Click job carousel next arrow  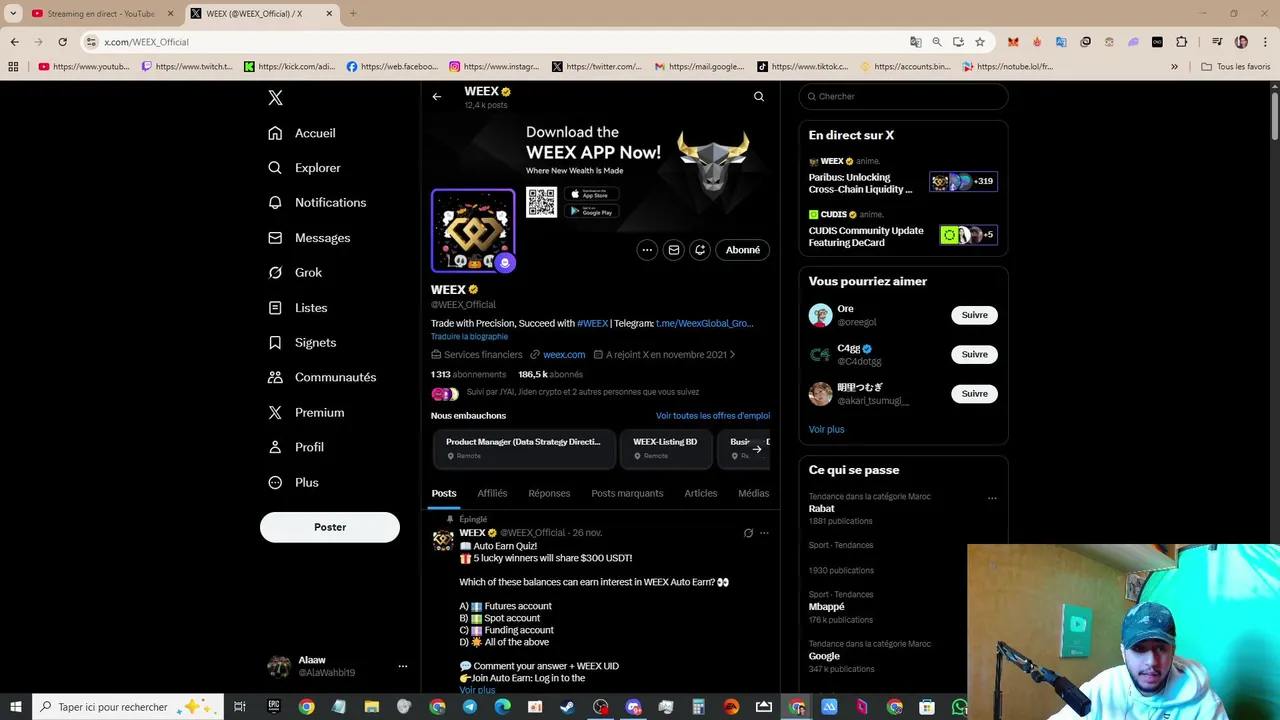757,449
